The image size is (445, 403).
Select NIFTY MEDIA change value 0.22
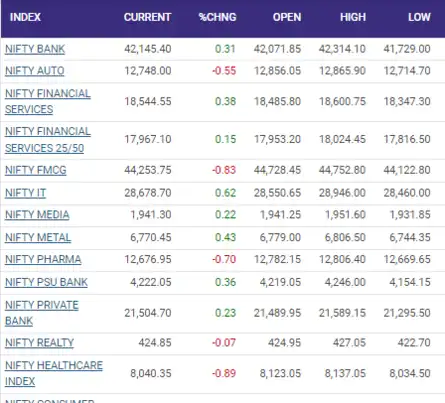[225, 215]
